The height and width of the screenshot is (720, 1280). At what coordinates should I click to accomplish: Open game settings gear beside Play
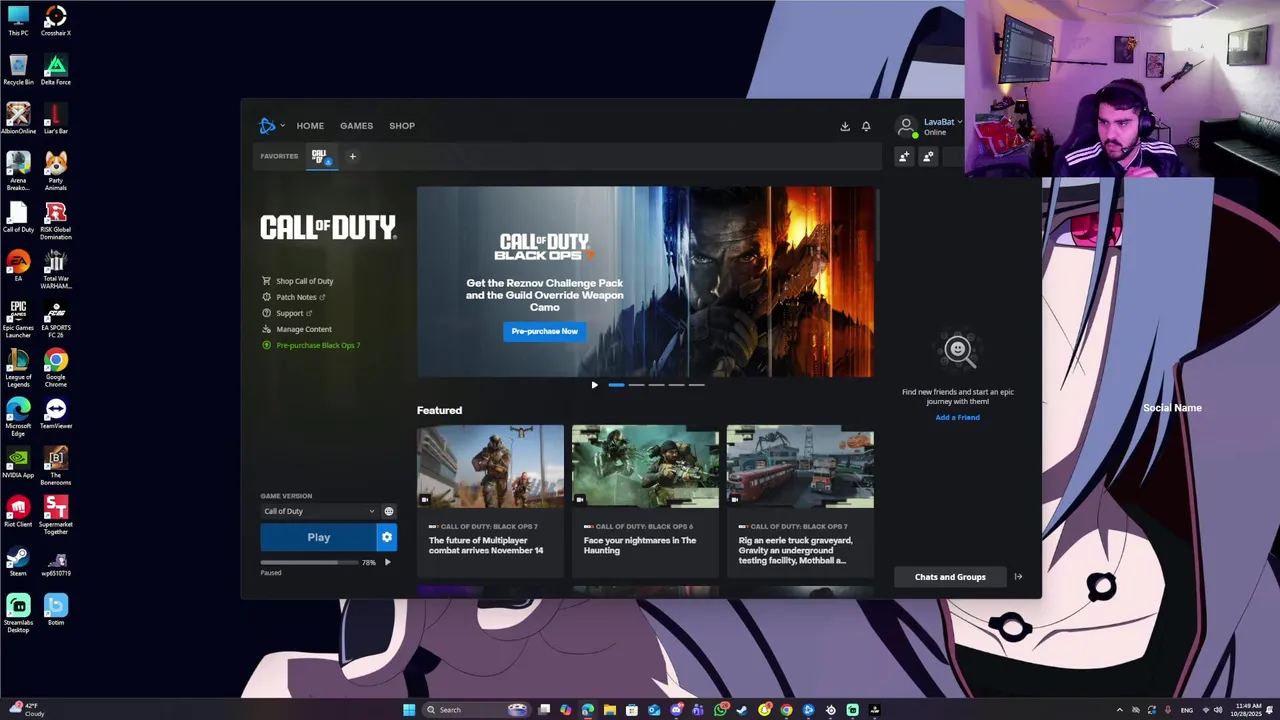pyautogui.click(x=387, y=537)
